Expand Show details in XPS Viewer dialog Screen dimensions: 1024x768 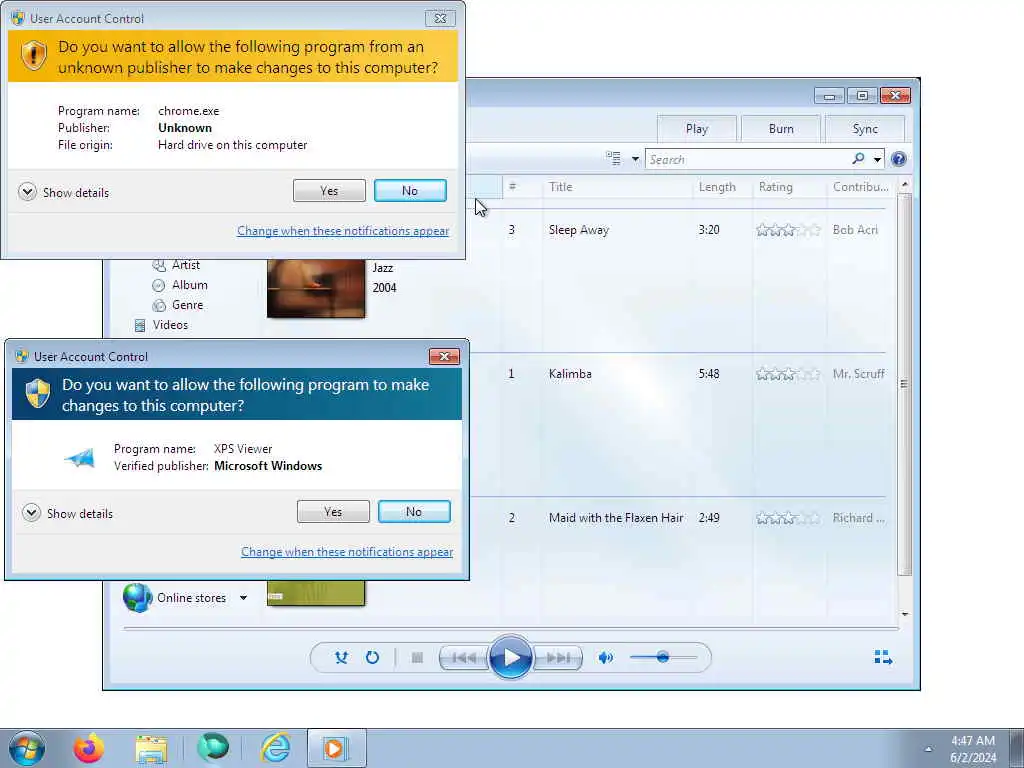point(68,513)
